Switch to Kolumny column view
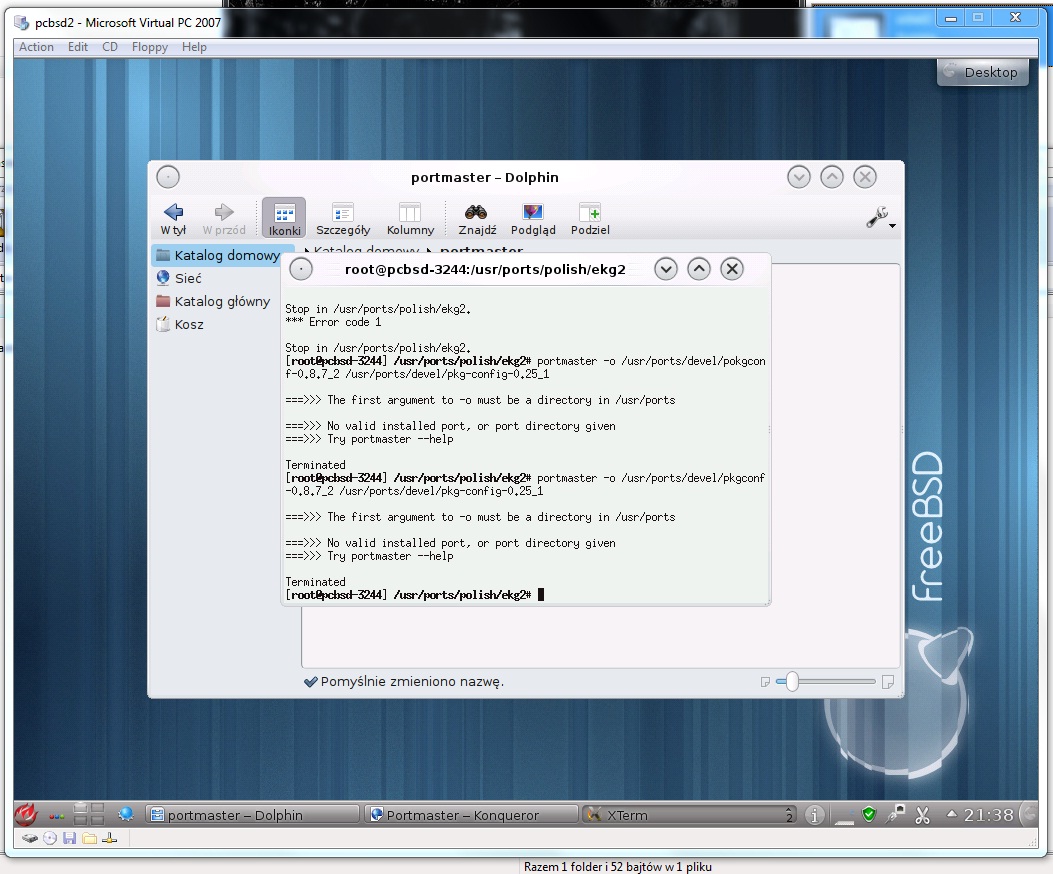 [410, 218]
